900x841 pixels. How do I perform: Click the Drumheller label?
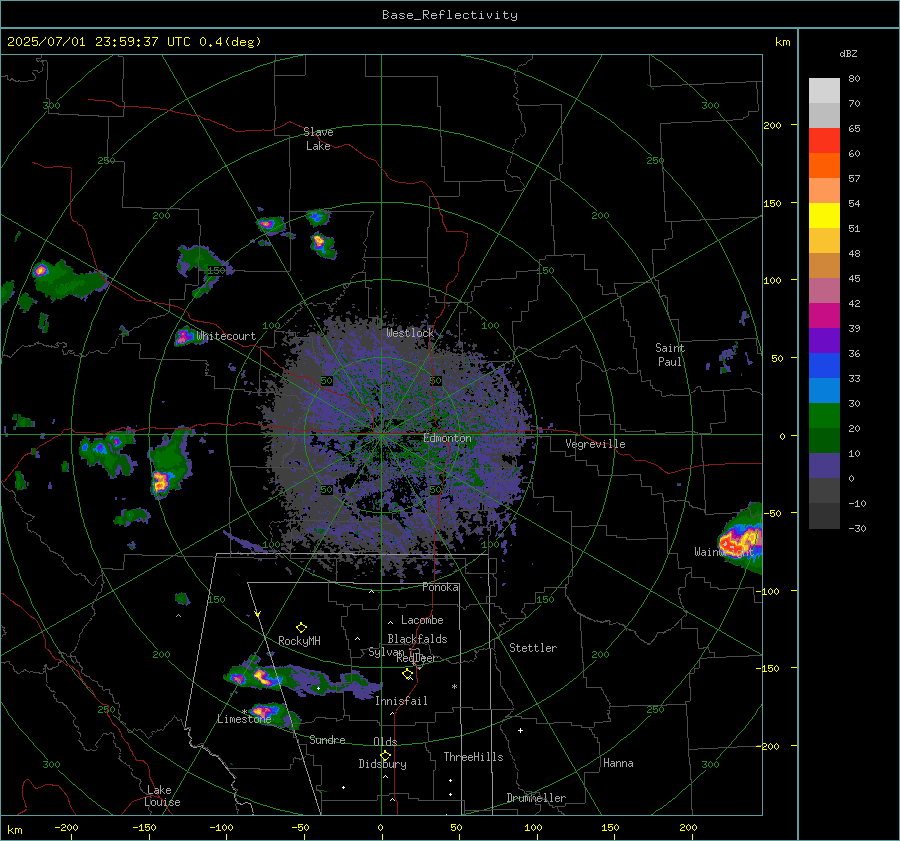point(536,798)
